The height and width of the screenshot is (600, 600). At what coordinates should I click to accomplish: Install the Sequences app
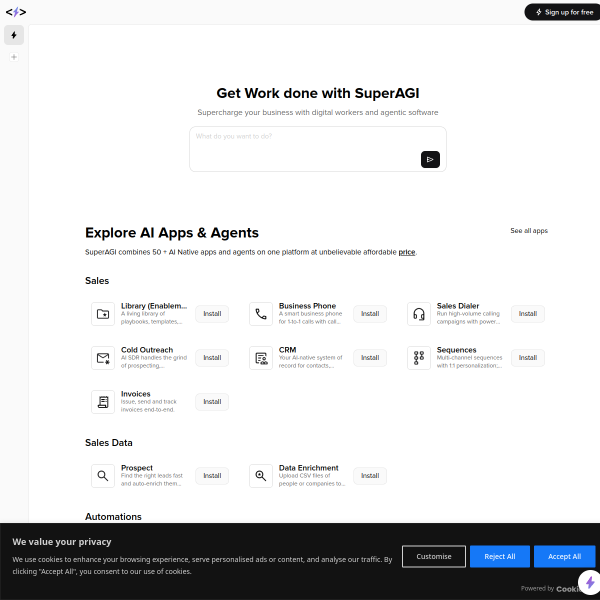pyautogui.click(x=528, y=358)
